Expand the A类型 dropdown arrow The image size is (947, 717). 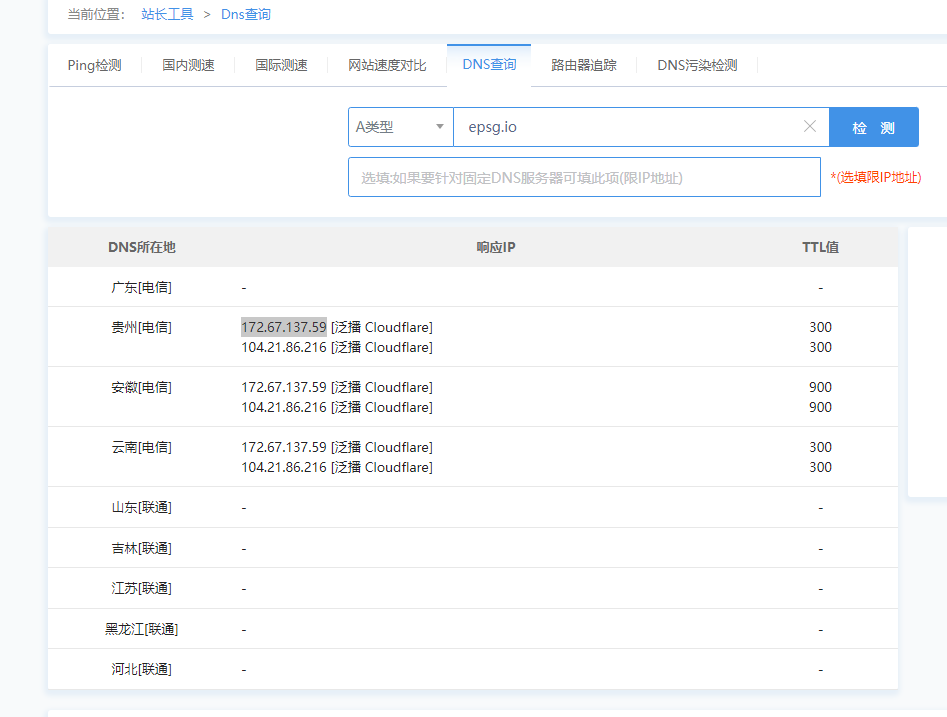pyautogui.click(x=439, y=127)
